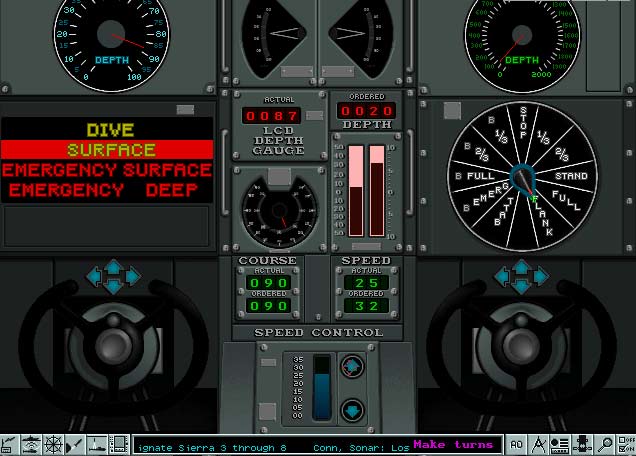The height and width of the screenshot is (456, 636).
Task: Select the magnifying glass icon
Action: click(x=606, y=444)
